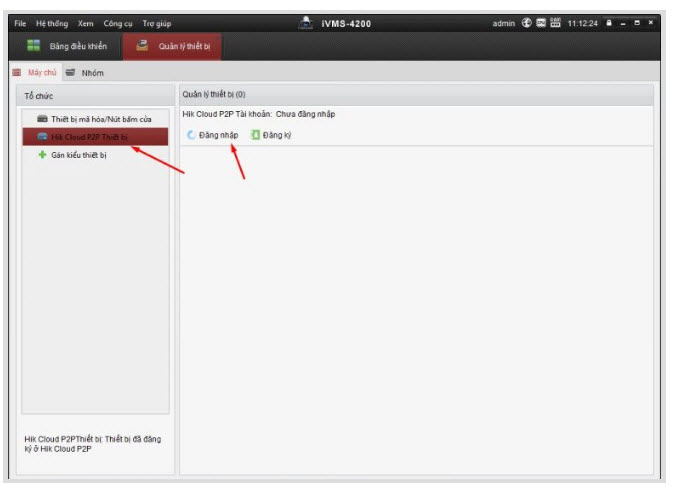Image resolution: width=674 pixels, height=487 pixels.
Task: Select Thiết bị mã hóa/Nút bấm cửa
Action: point(101,119)
